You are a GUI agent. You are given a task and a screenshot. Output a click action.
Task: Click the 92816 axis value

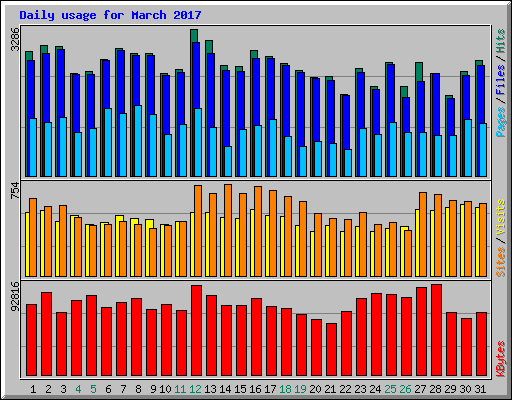(x=15, y=296)
